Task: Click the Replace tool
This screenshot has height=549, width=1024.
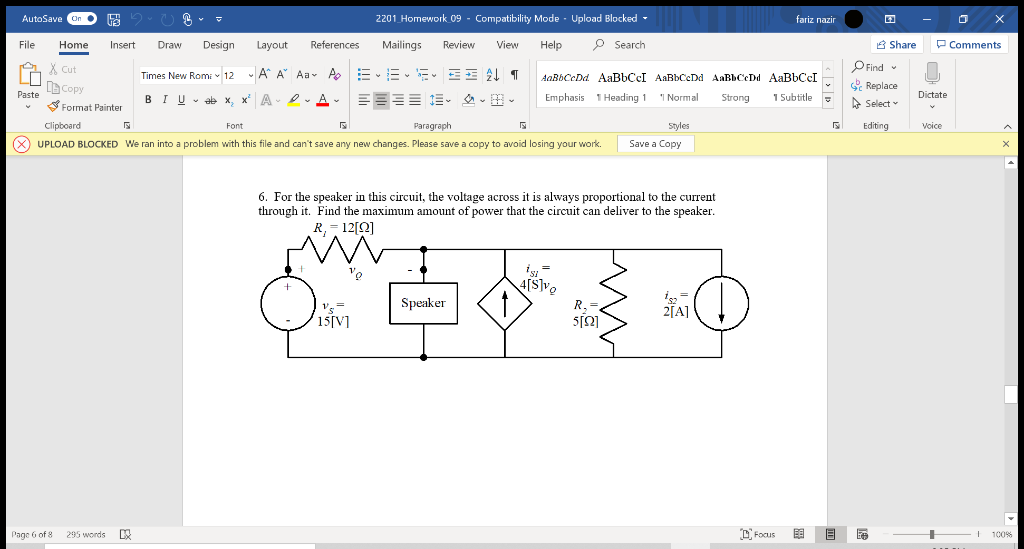Action: point(874,86)
